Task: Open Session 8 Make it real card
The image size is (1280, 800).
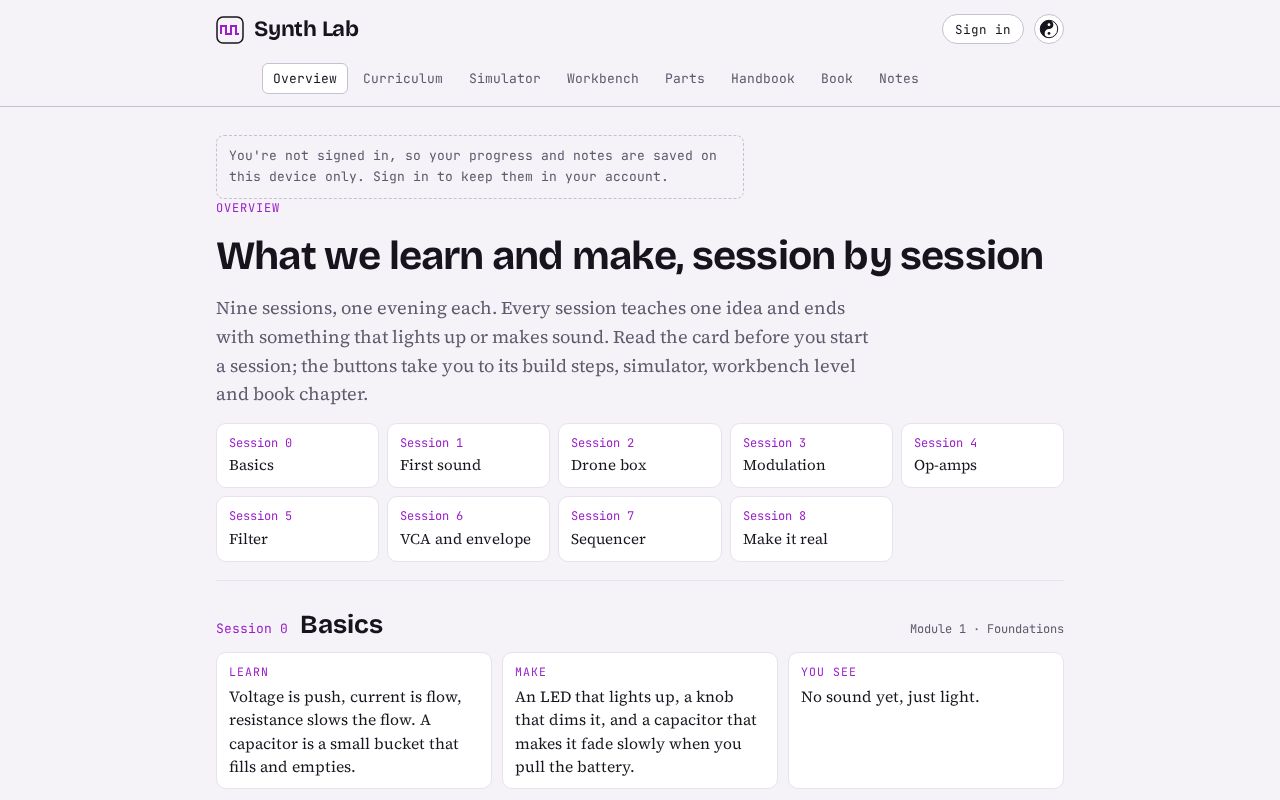Action: [811, 529]
